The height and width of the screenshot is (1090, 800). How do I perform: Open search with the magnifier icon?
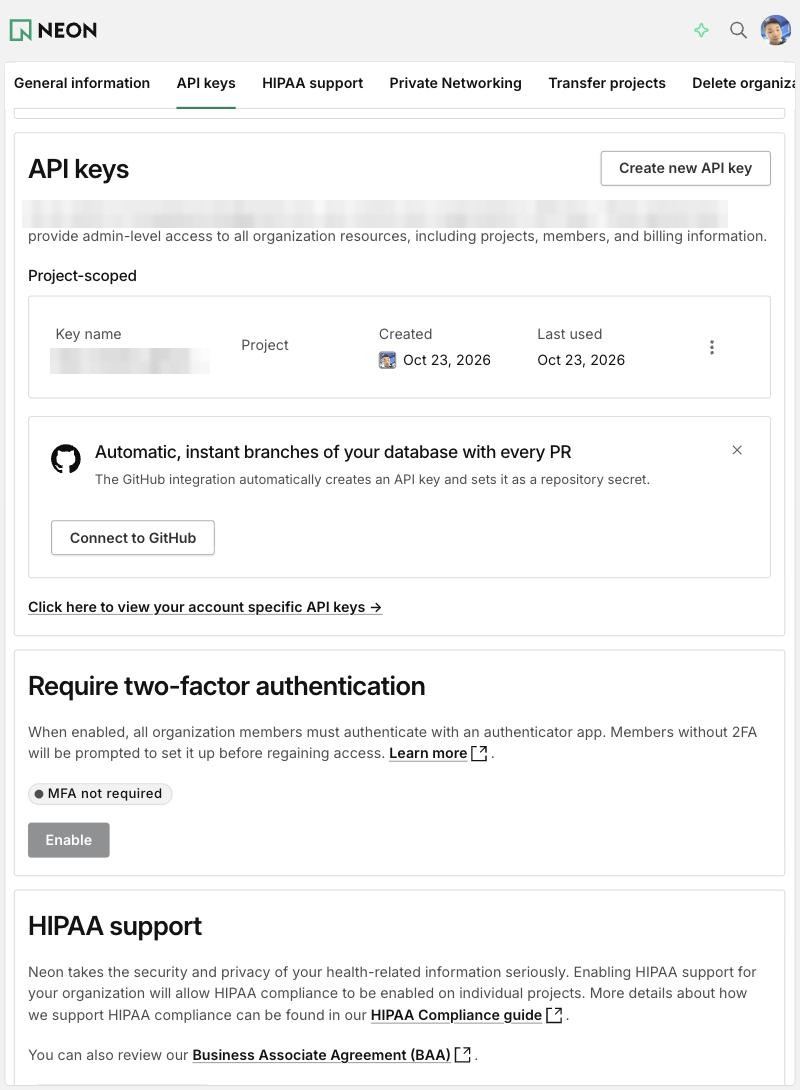(x=738, y=30)
